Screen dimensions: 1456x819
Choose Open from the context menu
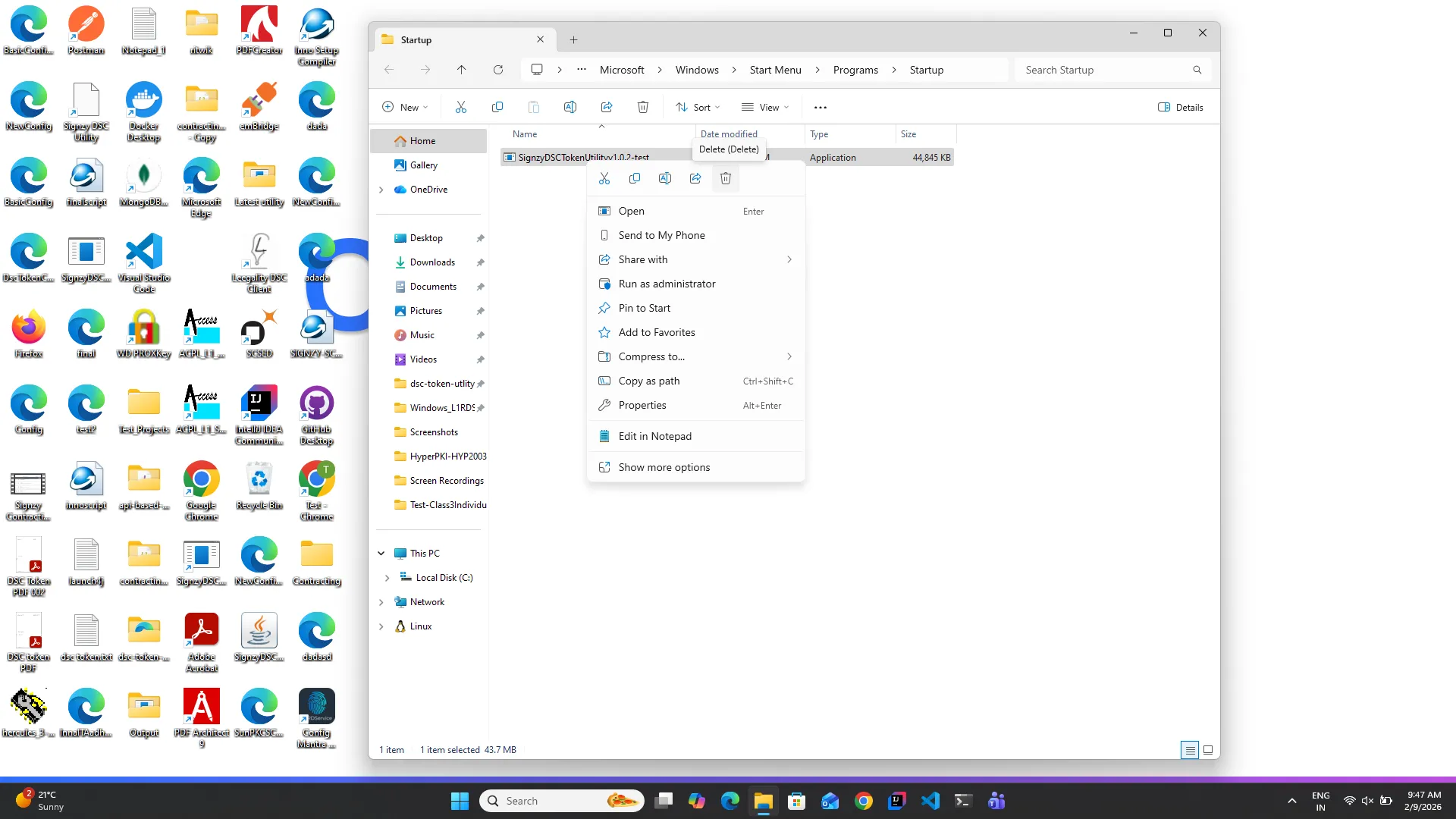(x=695, y=211)
